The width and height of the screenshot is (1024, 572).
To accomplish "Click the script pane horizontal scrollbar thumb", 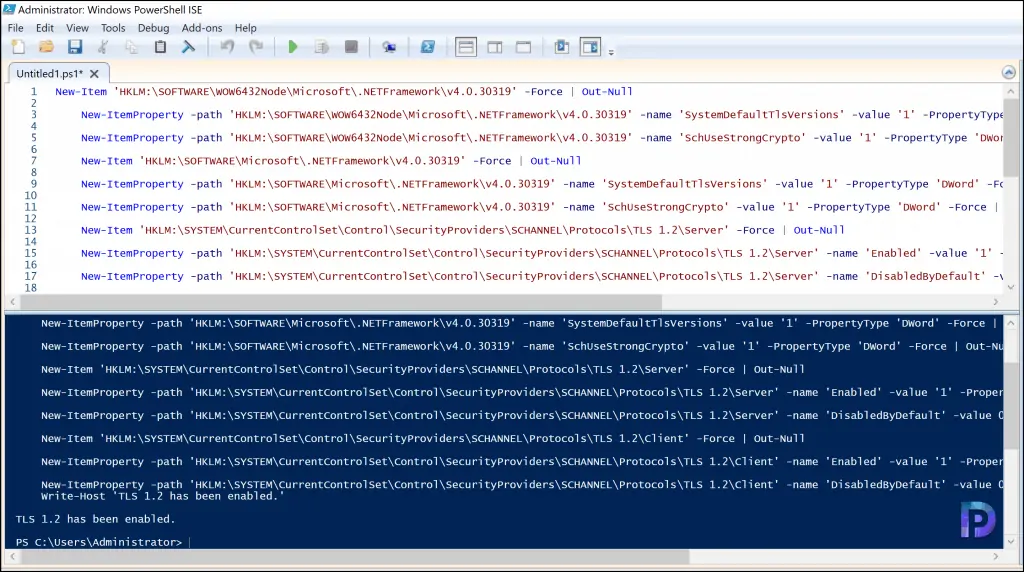I will 342,302.
